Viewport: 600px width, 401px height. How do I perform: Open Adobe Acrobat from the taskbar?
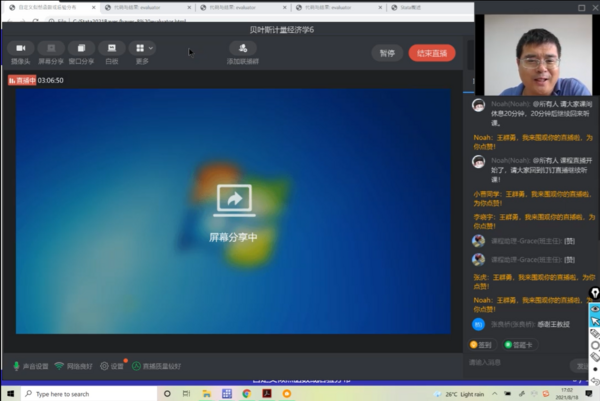click(x=267, y=394)
